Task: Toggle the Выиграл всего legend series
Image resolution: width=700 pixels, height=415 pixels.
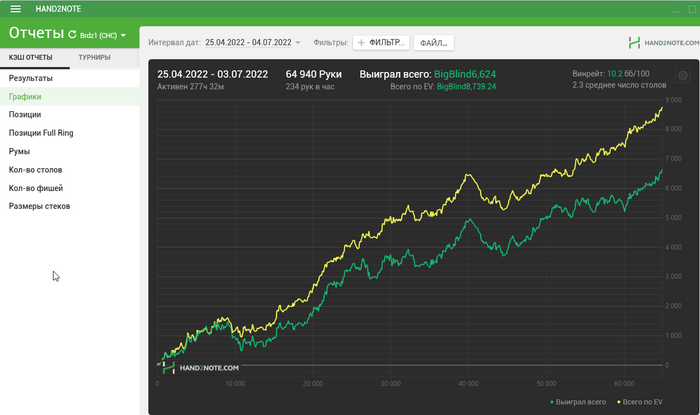Action: pyautogui.click(x=578, y=402)
